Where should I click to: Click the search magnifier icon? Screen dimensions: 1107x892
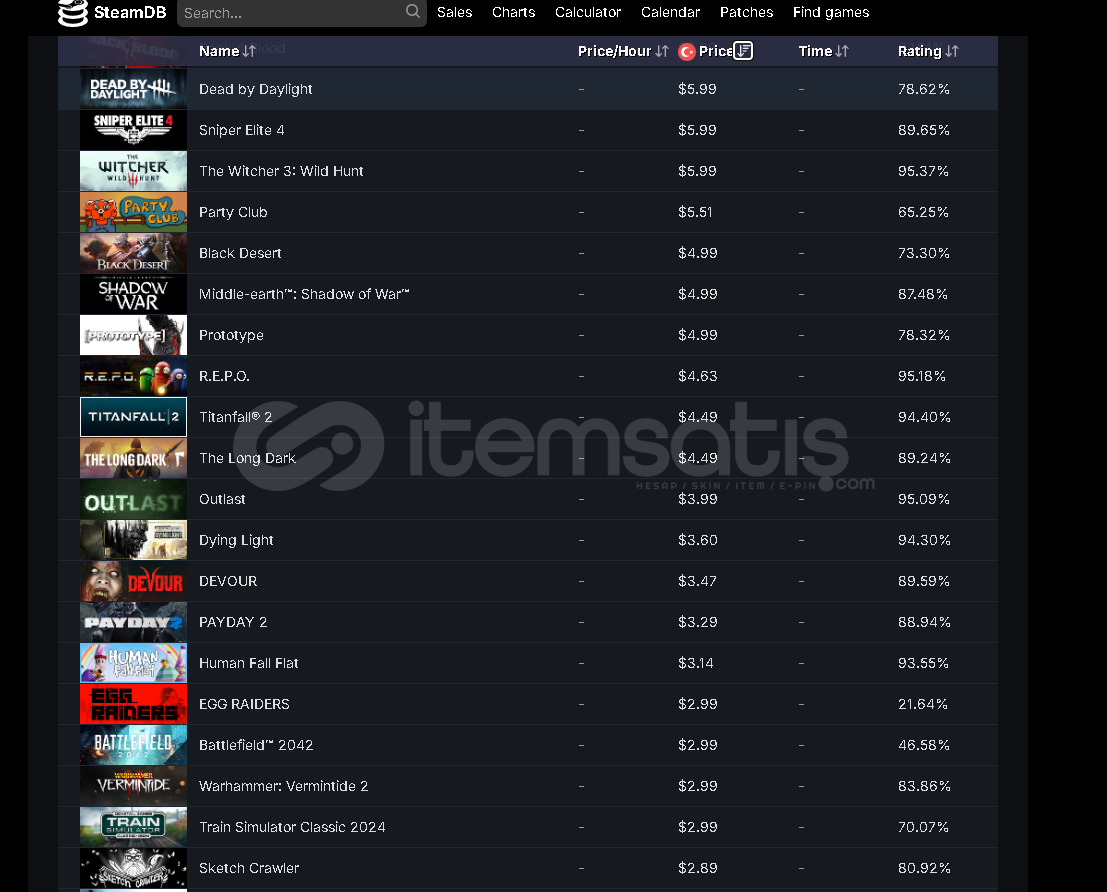tap(413, 11)
